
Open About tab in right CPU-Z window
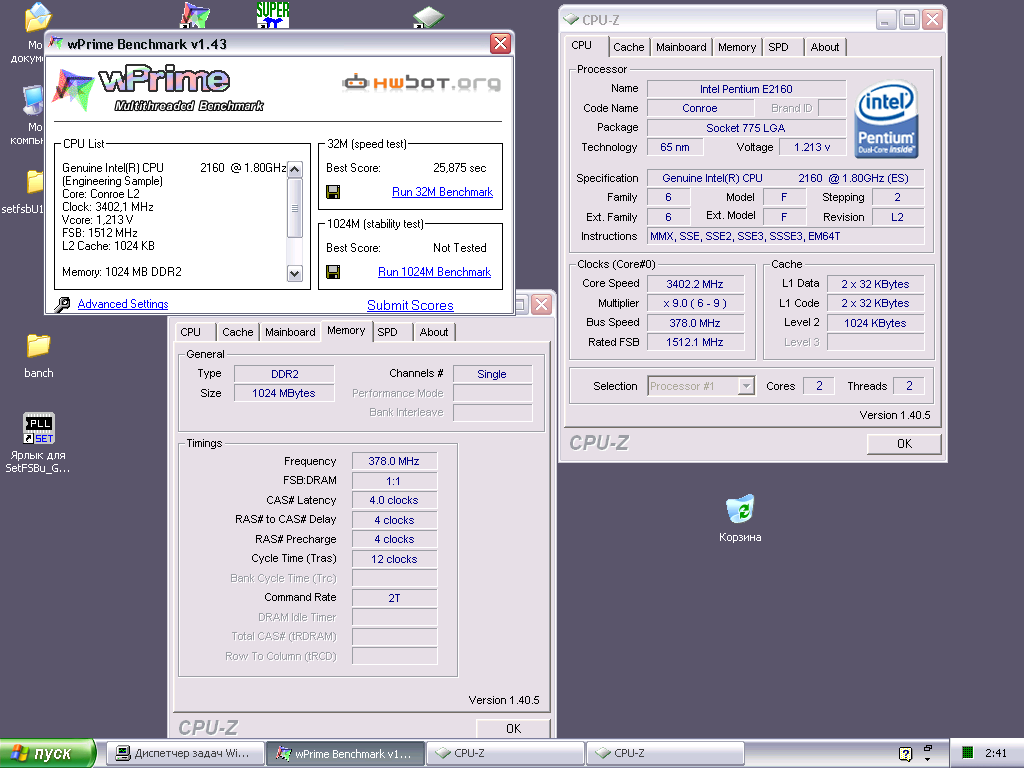click(824, 47)
